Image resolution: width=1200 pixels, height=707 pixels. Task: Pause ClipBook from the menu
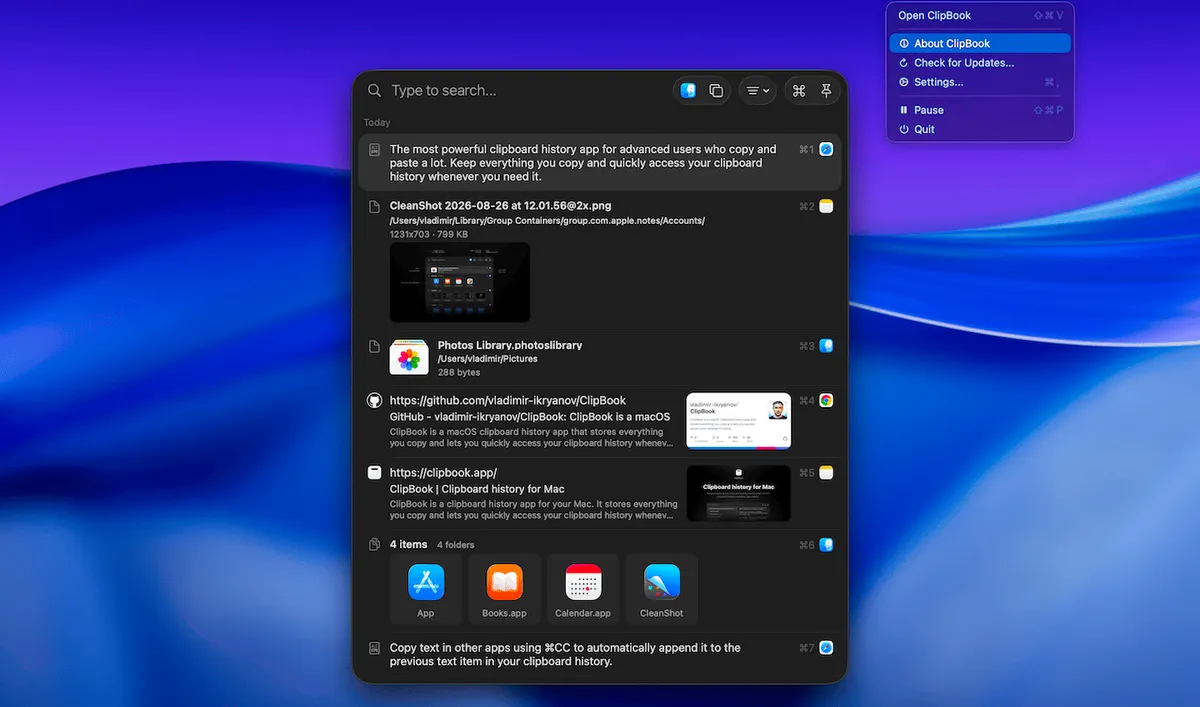point(980,110)
